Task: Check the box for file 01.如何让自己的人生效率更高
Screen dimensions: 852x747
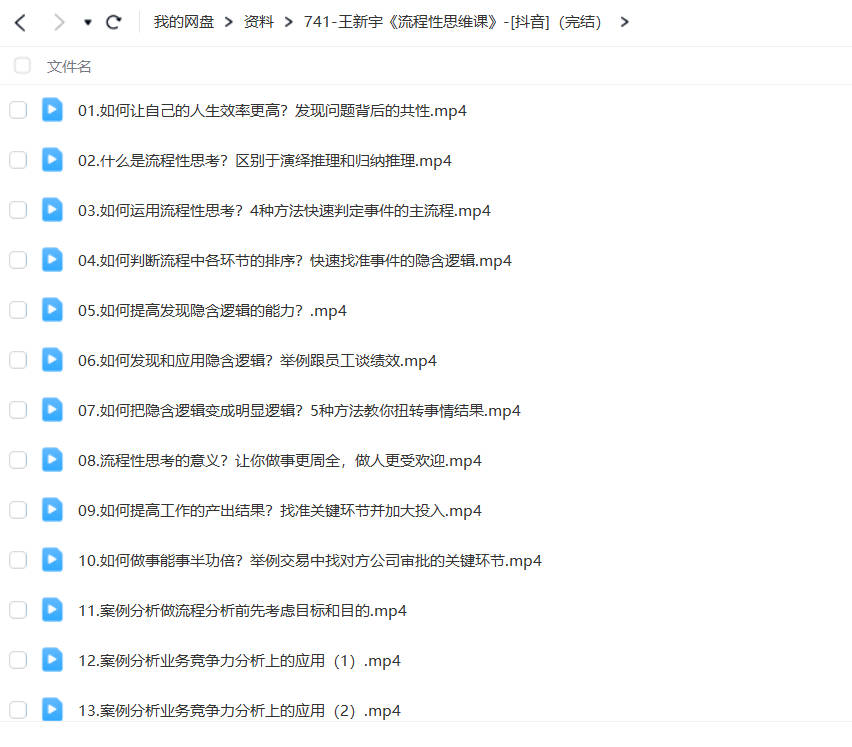Action: click(18, 110)
